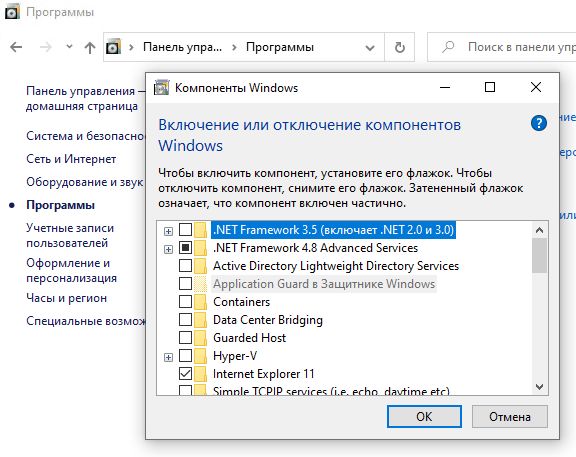This screenshot has height=457, width=576.
Task: Click the folder icon next to Active Directory Lightweight
Action: pos(201,266)
